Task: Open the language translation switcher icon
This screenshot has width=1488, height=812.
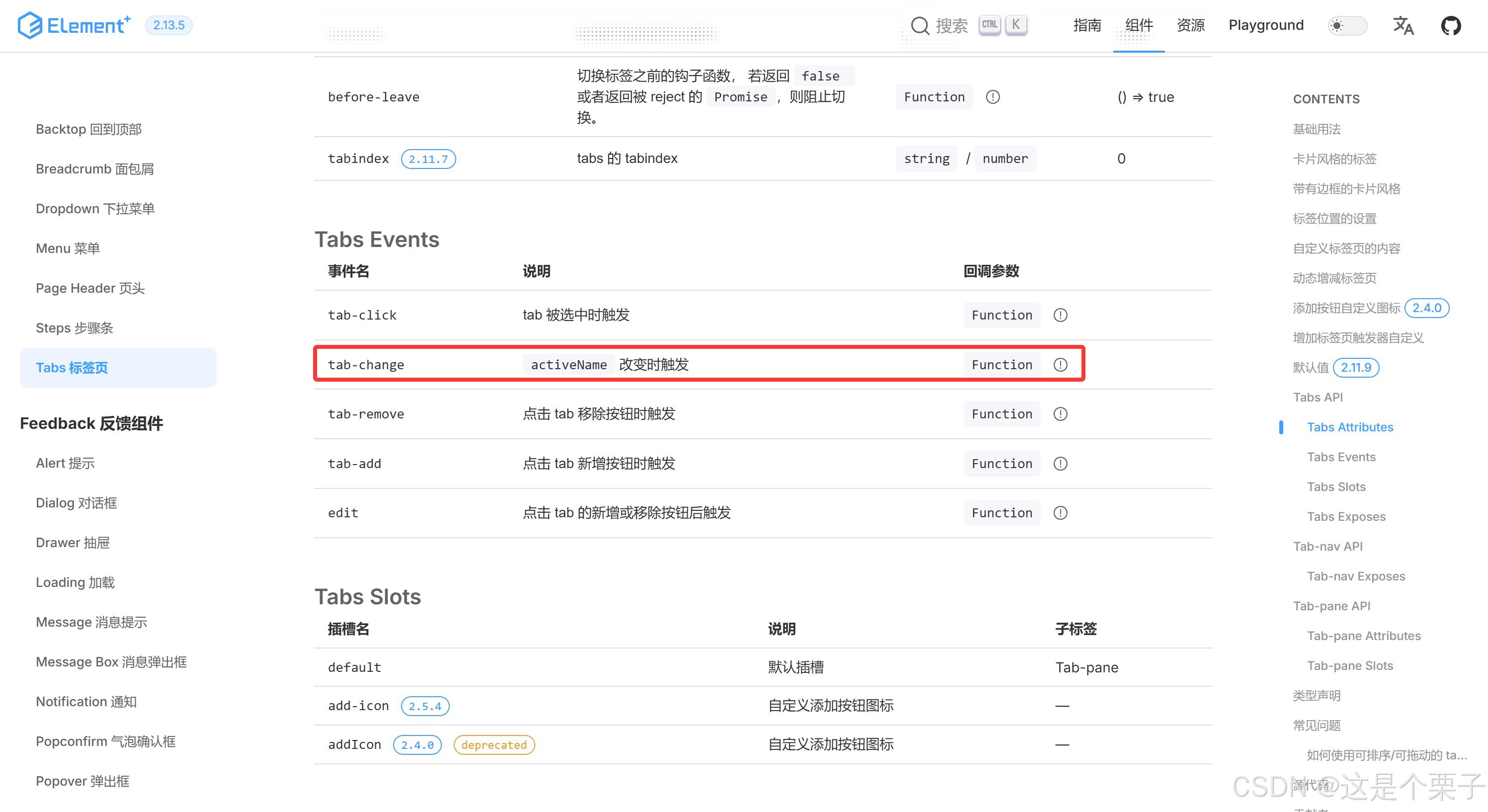Action: click(1403, 25)
